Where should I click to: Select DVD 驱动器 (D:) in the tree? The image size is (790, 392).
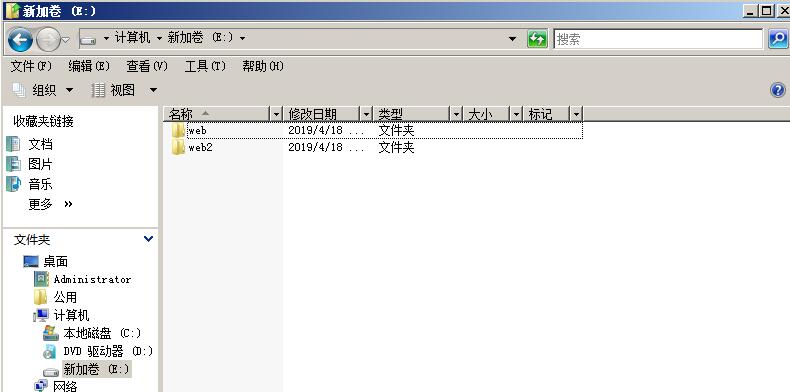pos(108,351)
